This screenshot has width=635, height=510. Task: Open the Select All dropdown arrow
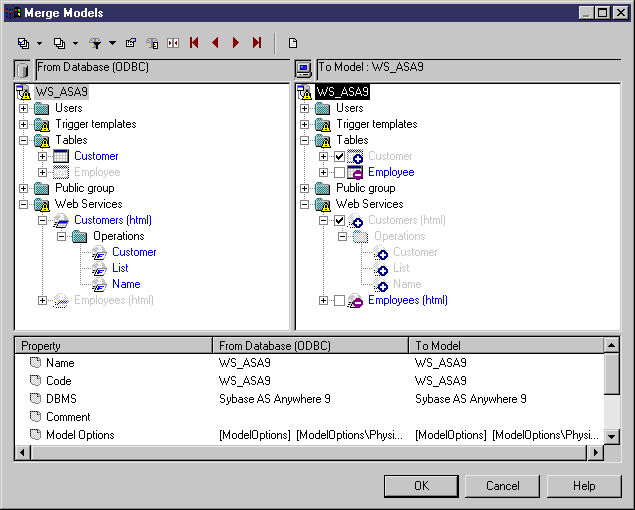pyautogui.click(x=39, y=43)
